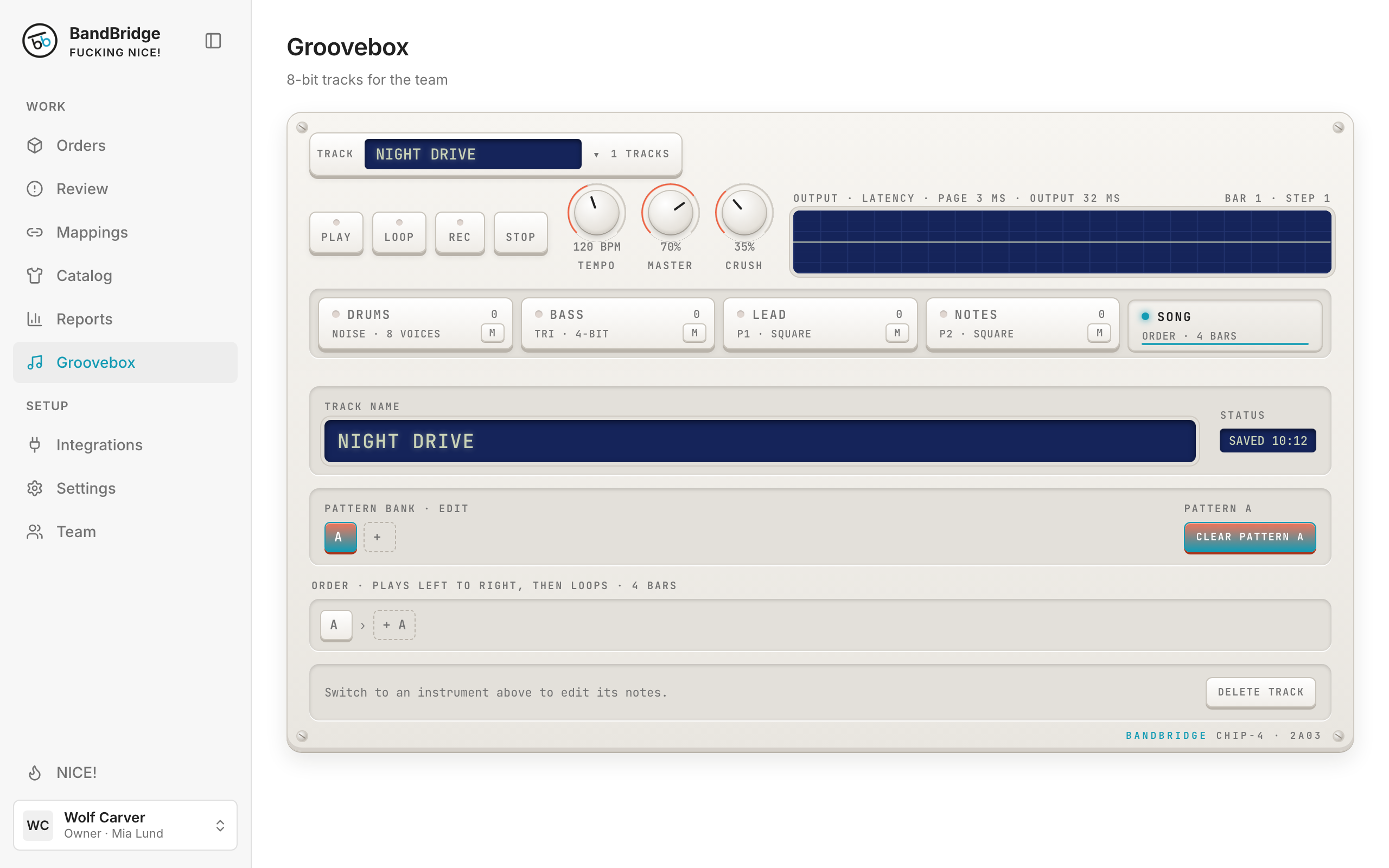Select the NOTES instrument tab

tap(1022, 324)
